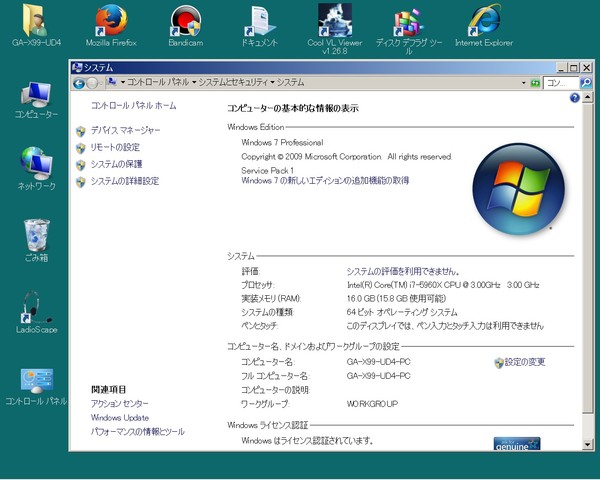Click 設定の変更 link
Screen dimensions: 600x480
(x=525, y=362)
